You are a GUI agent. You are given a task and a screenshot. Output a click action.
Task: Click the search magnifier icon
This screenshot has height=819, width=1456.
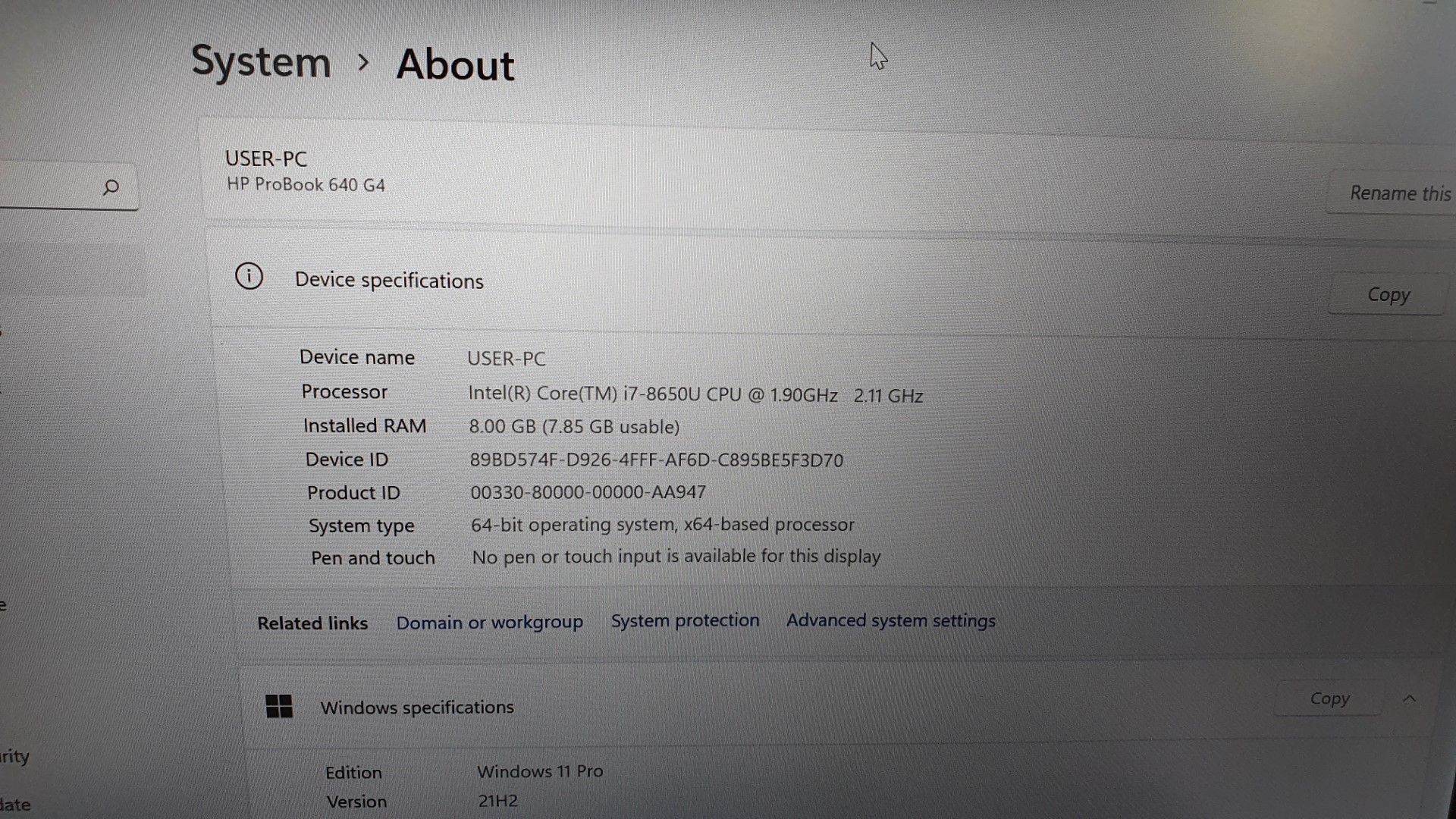point(111,187)
